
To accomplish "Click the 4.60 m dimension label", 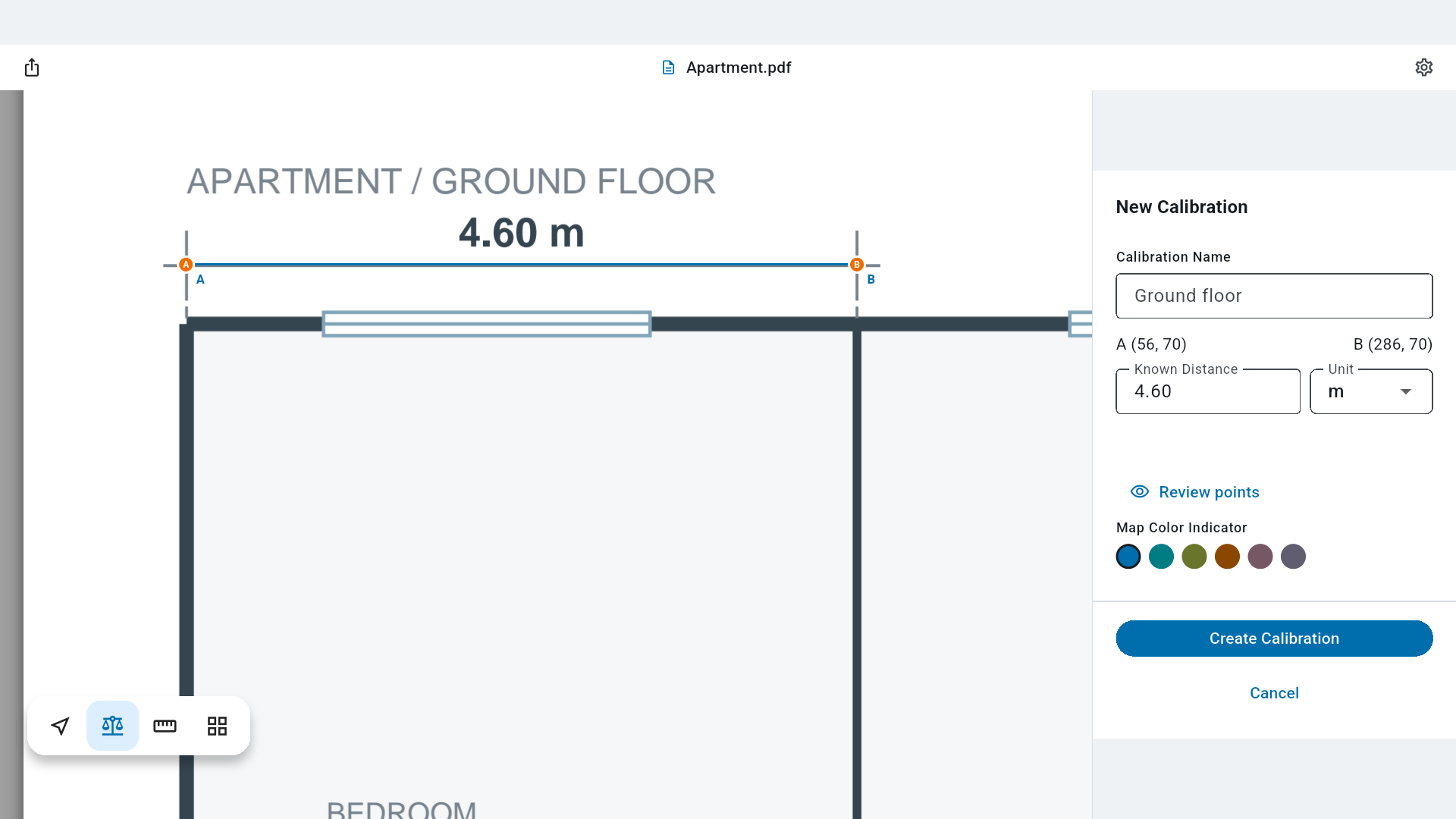I will (x=522, y=233).
